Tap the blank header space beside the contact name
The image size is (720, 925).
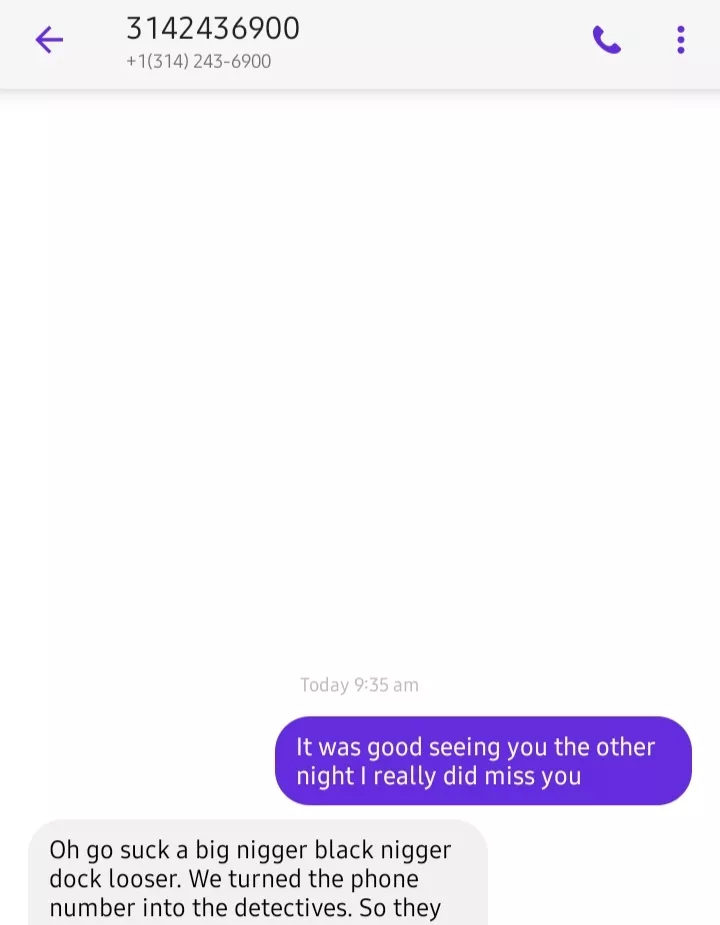point(443,40)
